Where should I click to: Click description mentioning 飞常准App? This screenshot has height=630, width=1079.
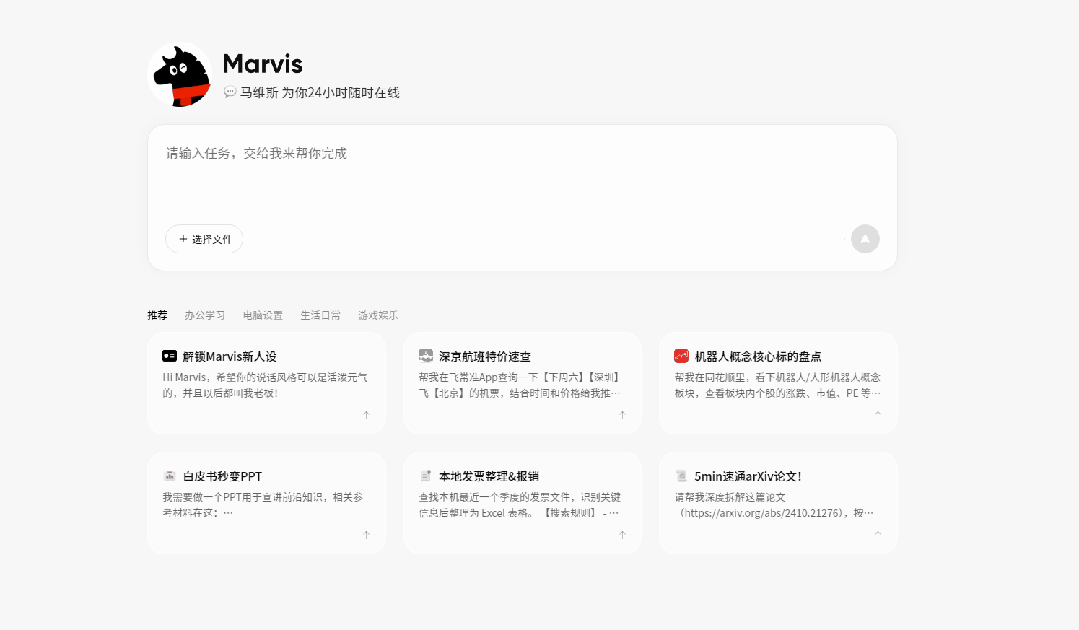click(520, 385)
